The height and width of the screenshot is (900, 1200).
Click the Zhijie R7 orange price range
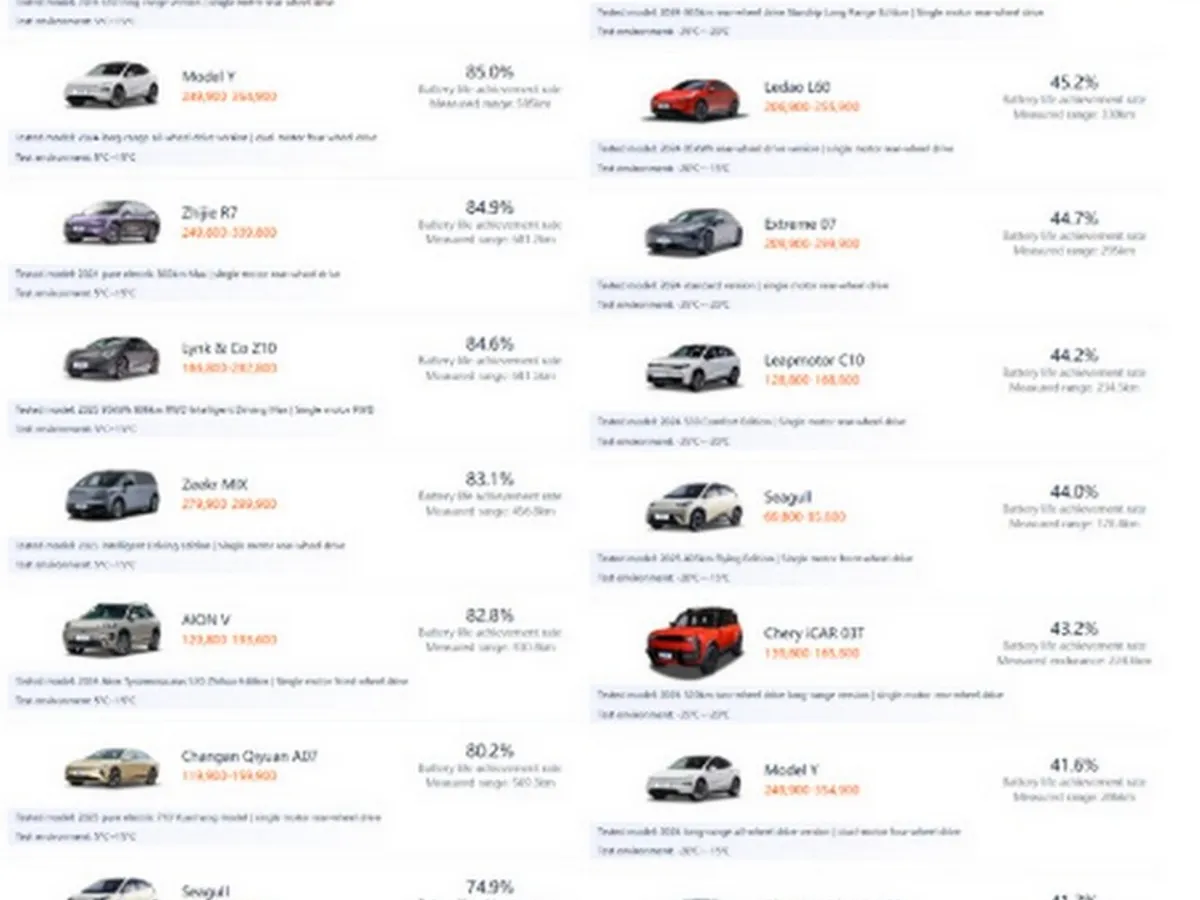point(229,232)
